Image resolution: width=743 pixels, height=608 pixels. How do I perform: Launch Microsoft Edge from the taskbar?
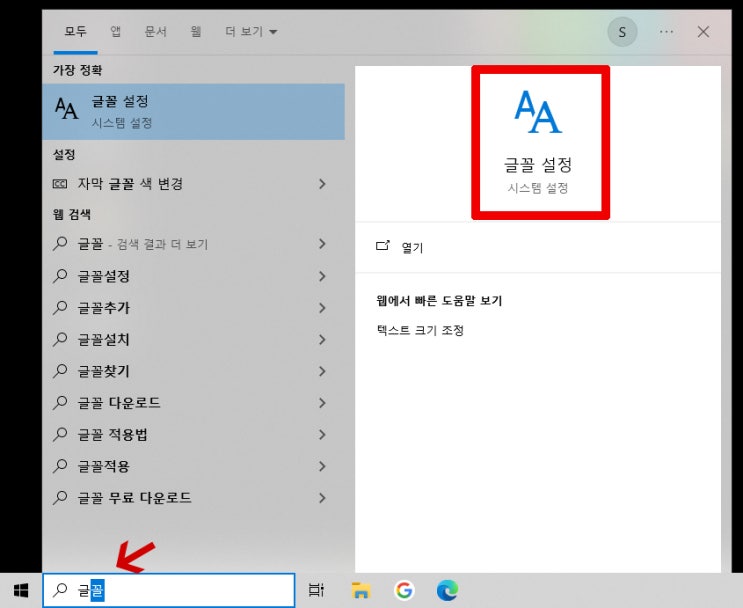447,590
